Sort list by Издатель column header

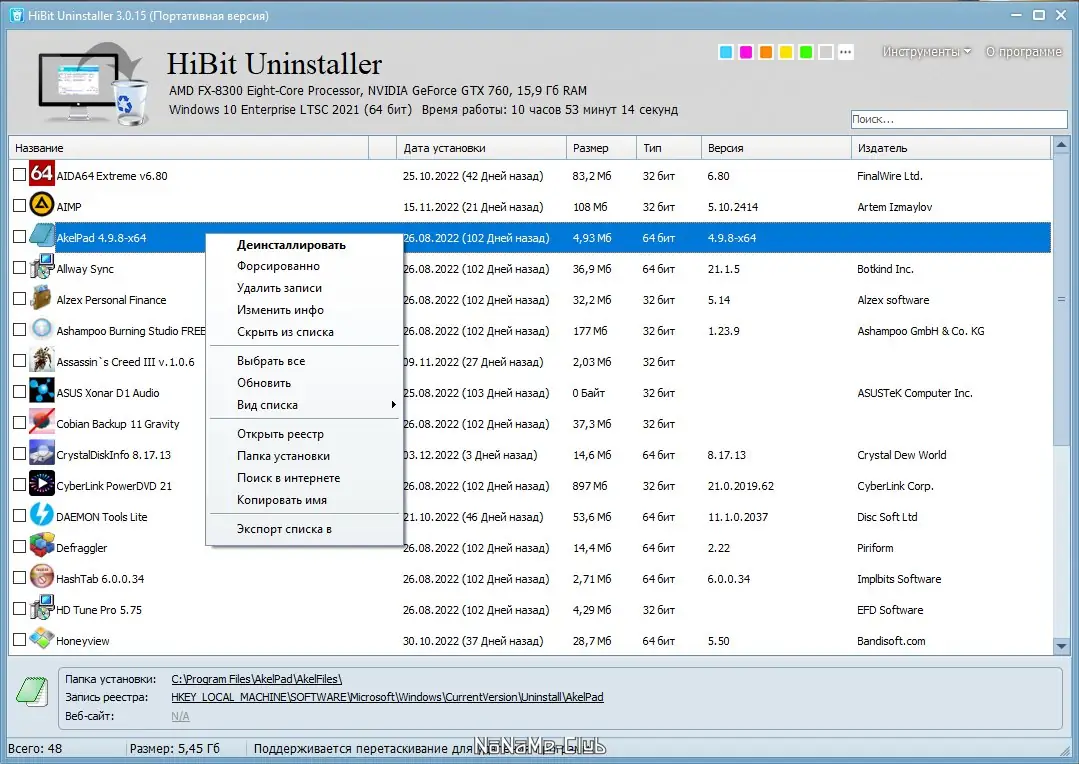coord(951,148)
